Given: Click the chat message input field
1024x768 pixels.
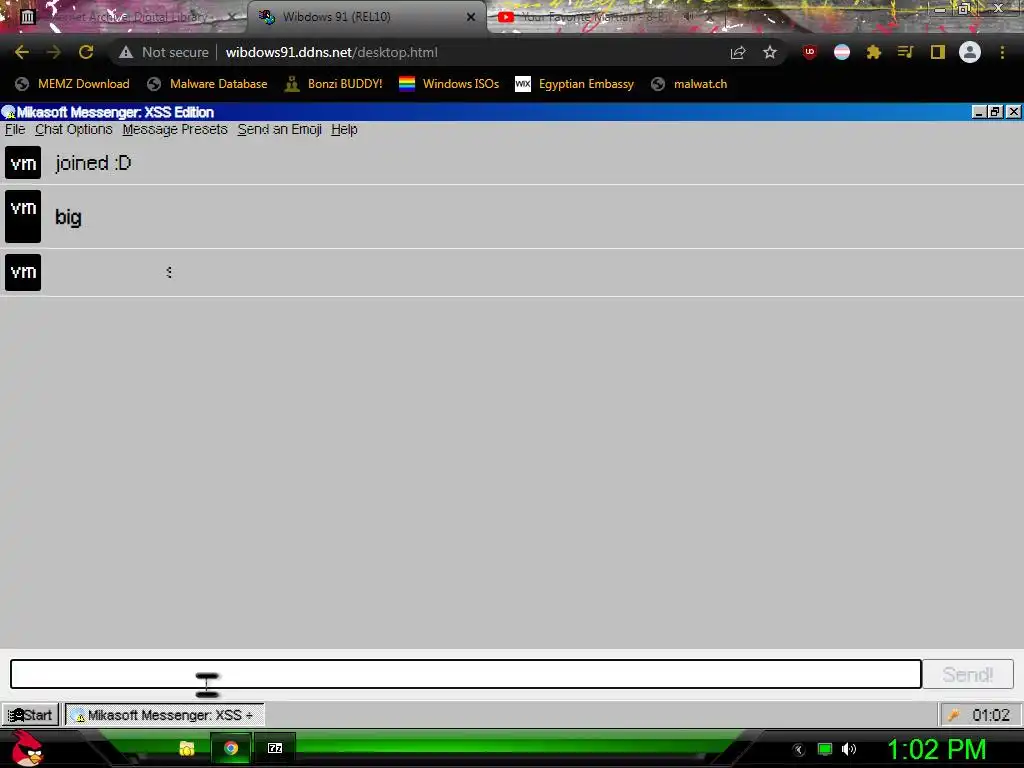Looking at the screenshot, I should coord(466,674).
